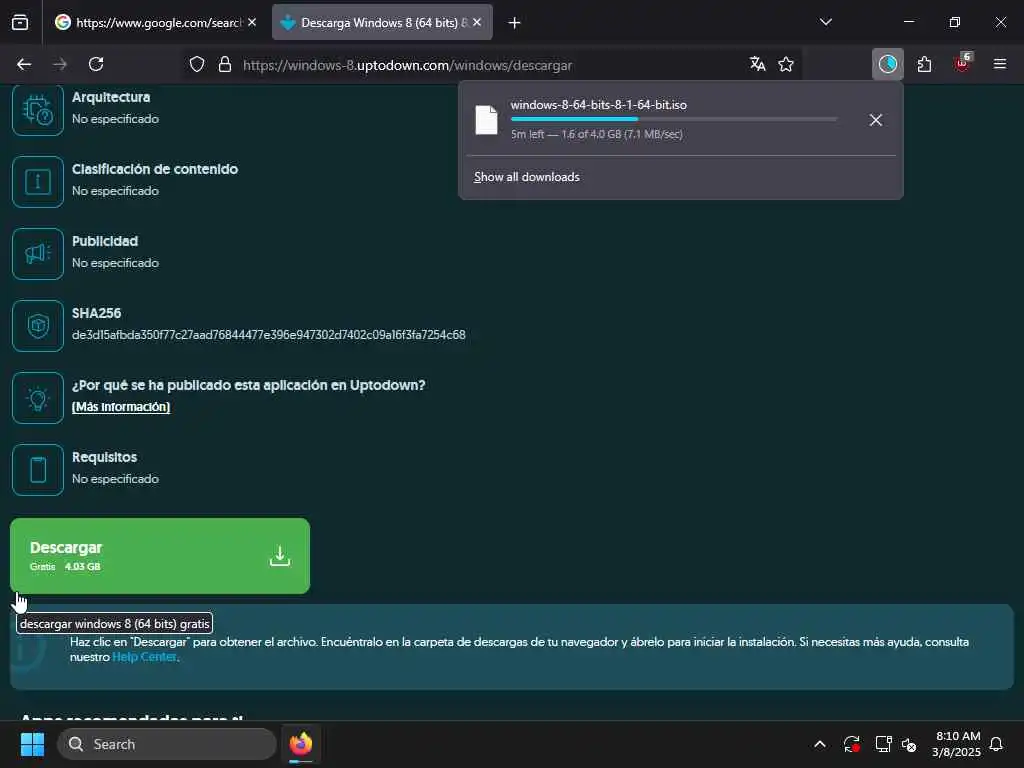Open tracking protection shield icon

coord(197,64)
